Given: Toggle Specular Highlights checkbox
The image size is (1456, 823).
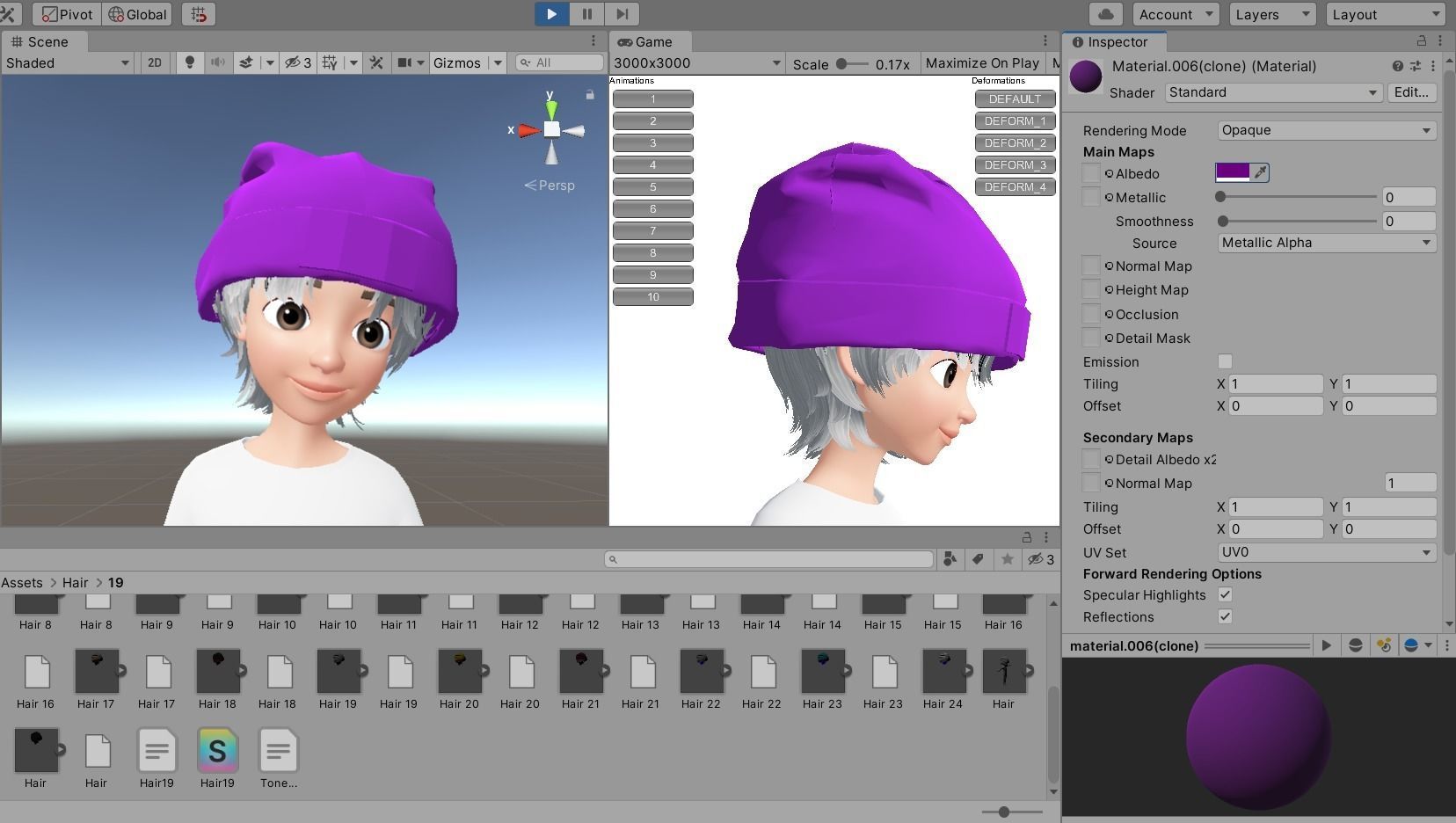Looking at the screenshot, I should (x=1225, y=595).
